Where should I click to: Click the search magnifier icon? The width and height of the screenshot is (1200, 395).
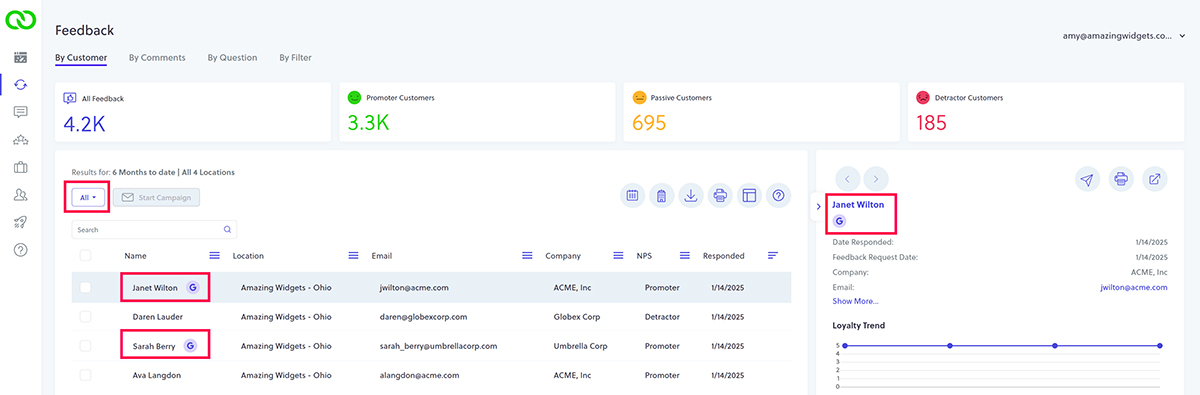tap(228, 229)
